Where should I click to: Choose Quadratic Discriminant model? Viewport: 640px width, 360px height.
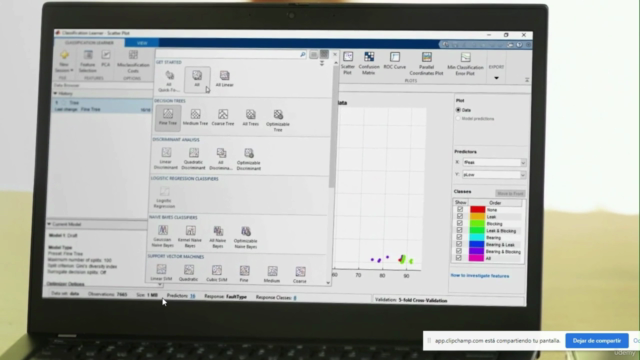click(193, 159)
